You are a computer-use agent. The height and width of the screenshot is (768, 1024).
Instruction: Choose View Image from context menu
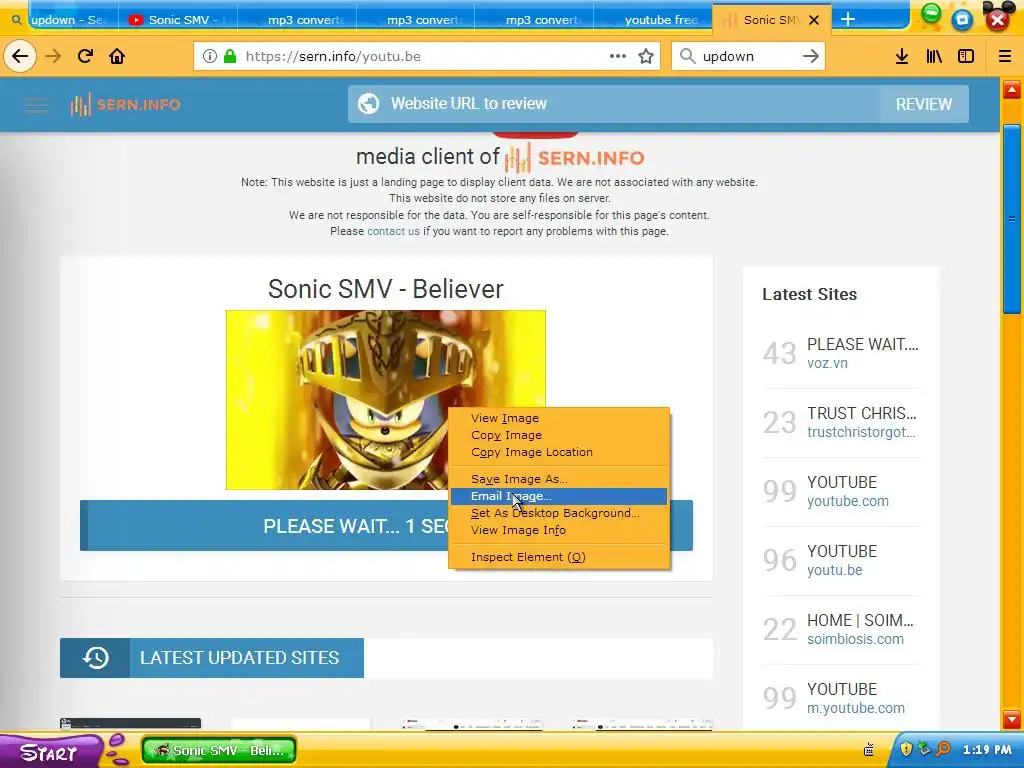pyautogui.click(x=559, y=418)
